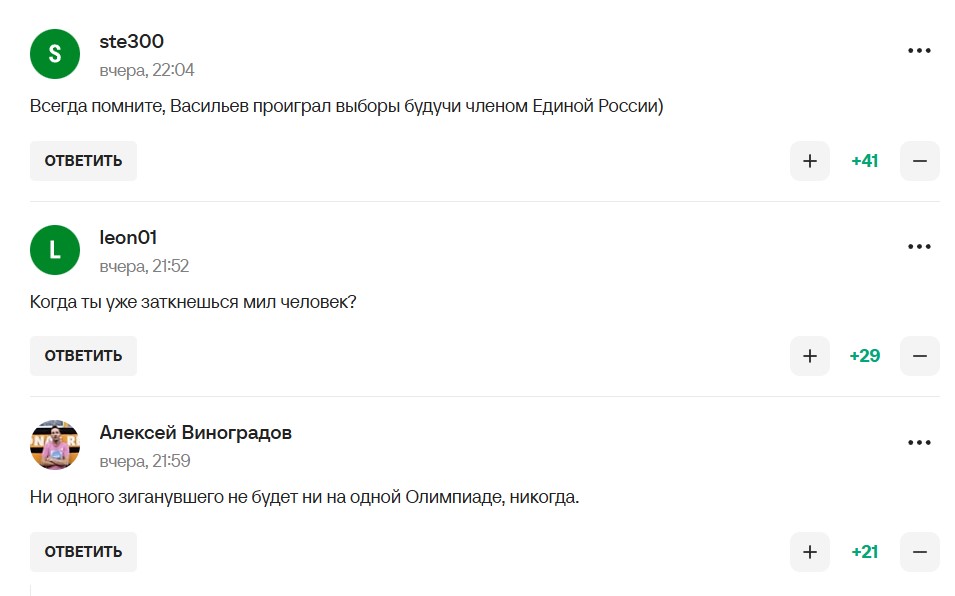This screenshot has width=955, height=596.
Task: Downvote the ste300 comment
Action: (x=919, y=161)
